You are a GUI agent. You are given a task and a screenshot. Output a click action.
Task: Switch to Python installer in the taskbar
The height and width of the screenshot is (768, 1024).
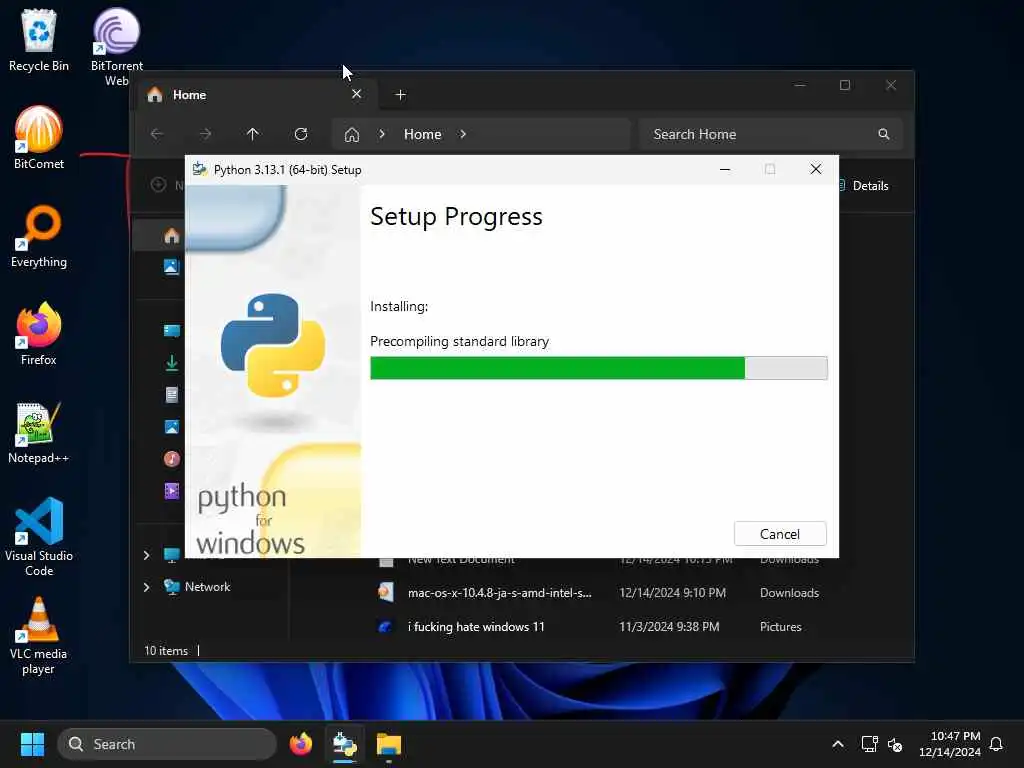click(344, 744)
